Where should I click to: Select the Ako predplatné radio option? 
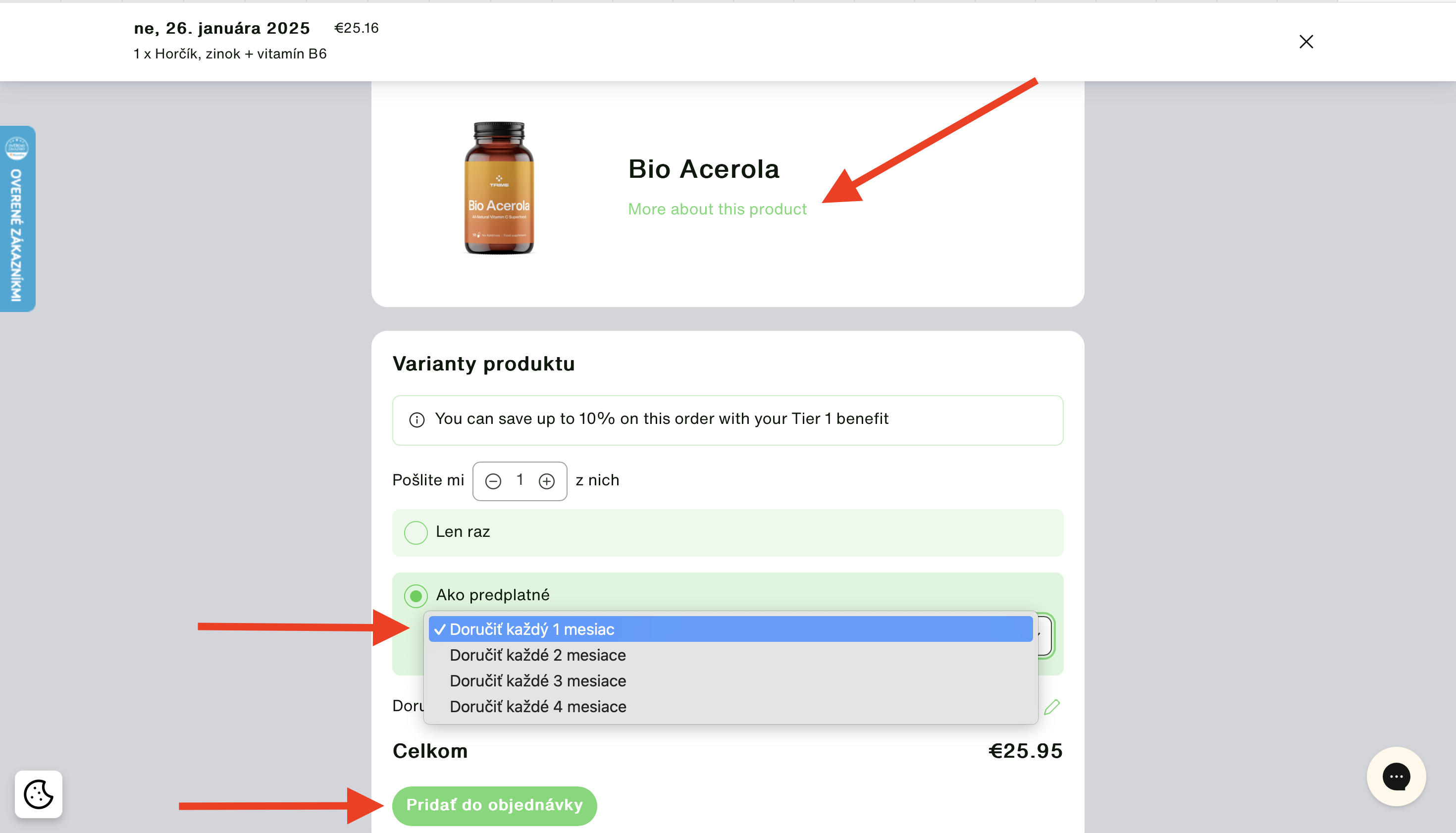coord(416,596)
